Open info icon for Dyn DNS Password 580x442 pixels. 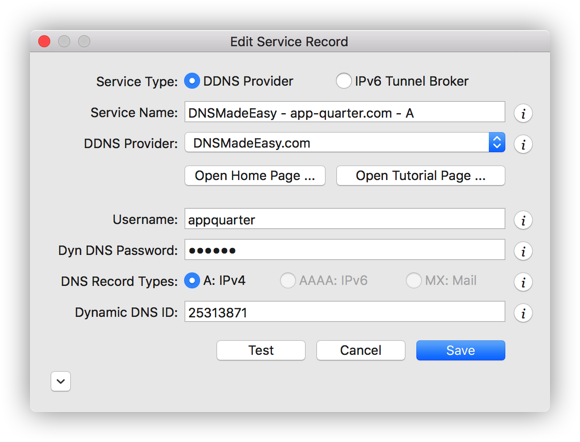click(523, 252)
